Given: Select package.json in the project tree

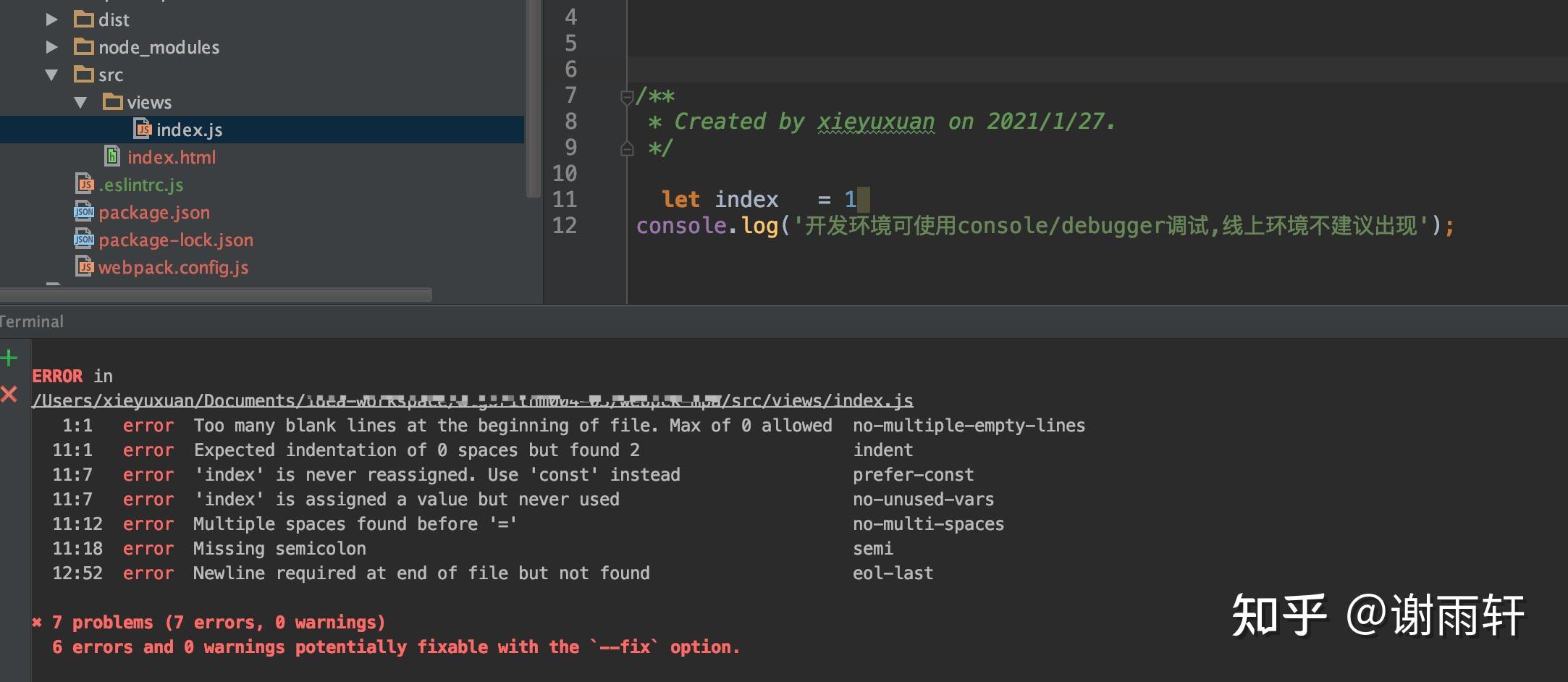Looking at the screenshot, I should [x=154, y=212].
